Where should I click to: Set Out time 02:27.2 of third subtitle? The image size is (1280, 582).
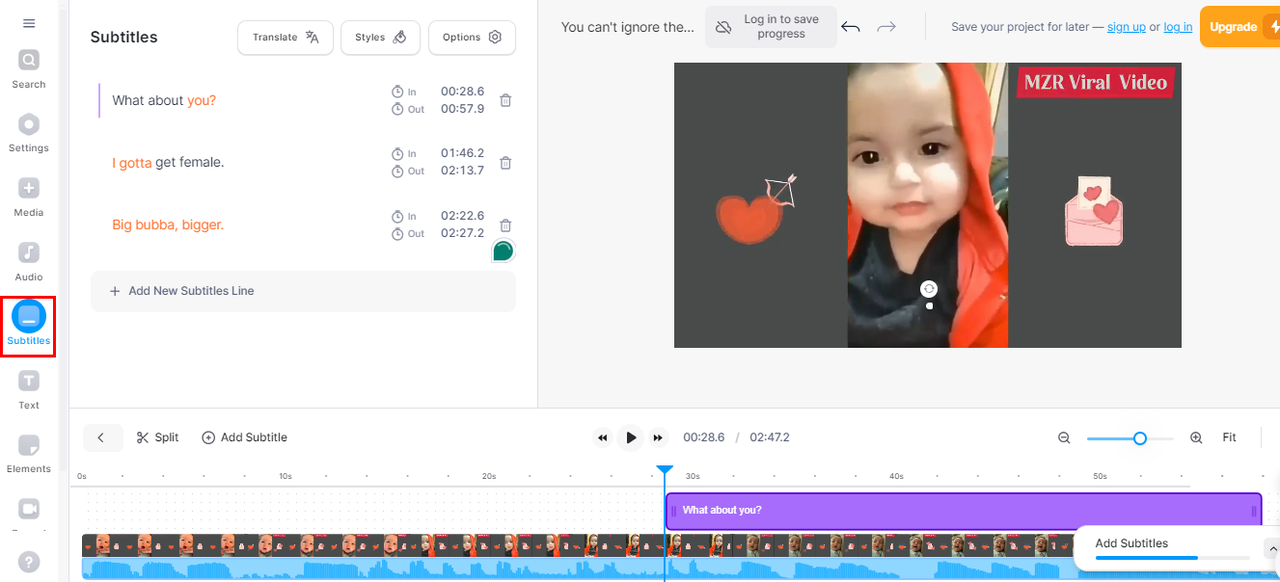(462, 233)
